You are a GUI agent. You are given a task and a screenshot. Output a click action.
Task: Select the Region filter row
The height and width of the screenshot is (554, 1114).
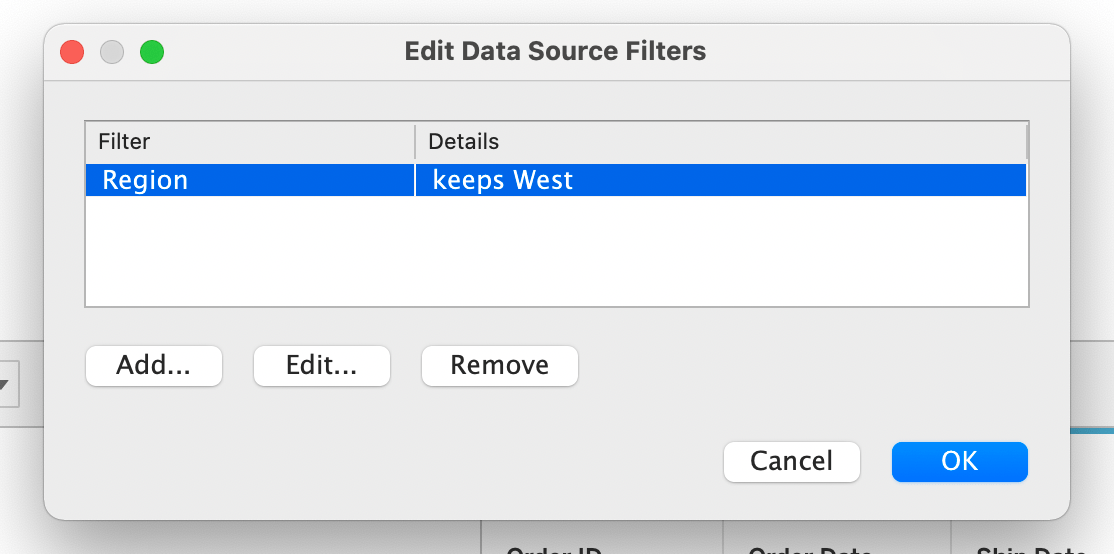146,180
